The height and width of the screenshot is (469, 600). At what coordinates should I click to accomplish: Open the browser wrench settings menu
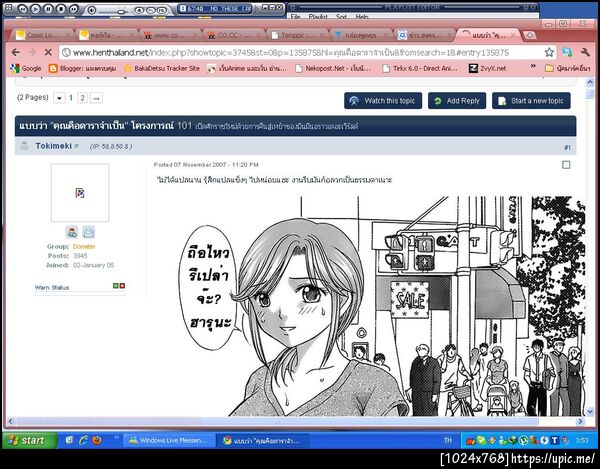[585, 52]
